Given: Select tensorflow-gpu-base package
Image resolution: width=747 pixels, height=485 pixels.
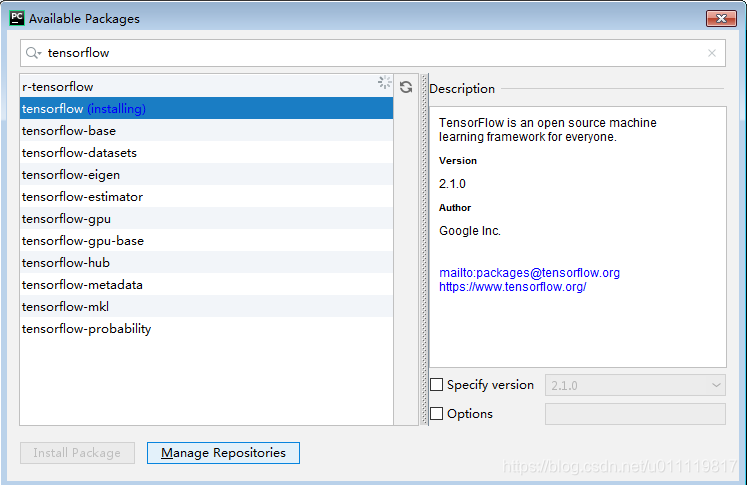Looking at the screenshot, I should coord(206,240).
